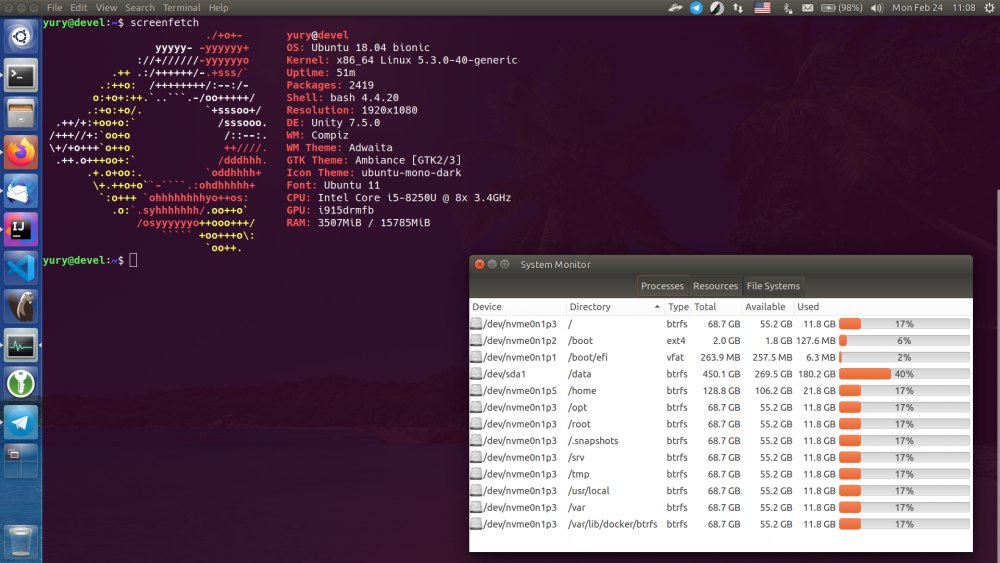
Task: Launch IntelliJ IDEA from the launcher
Action: pos(21,230)
